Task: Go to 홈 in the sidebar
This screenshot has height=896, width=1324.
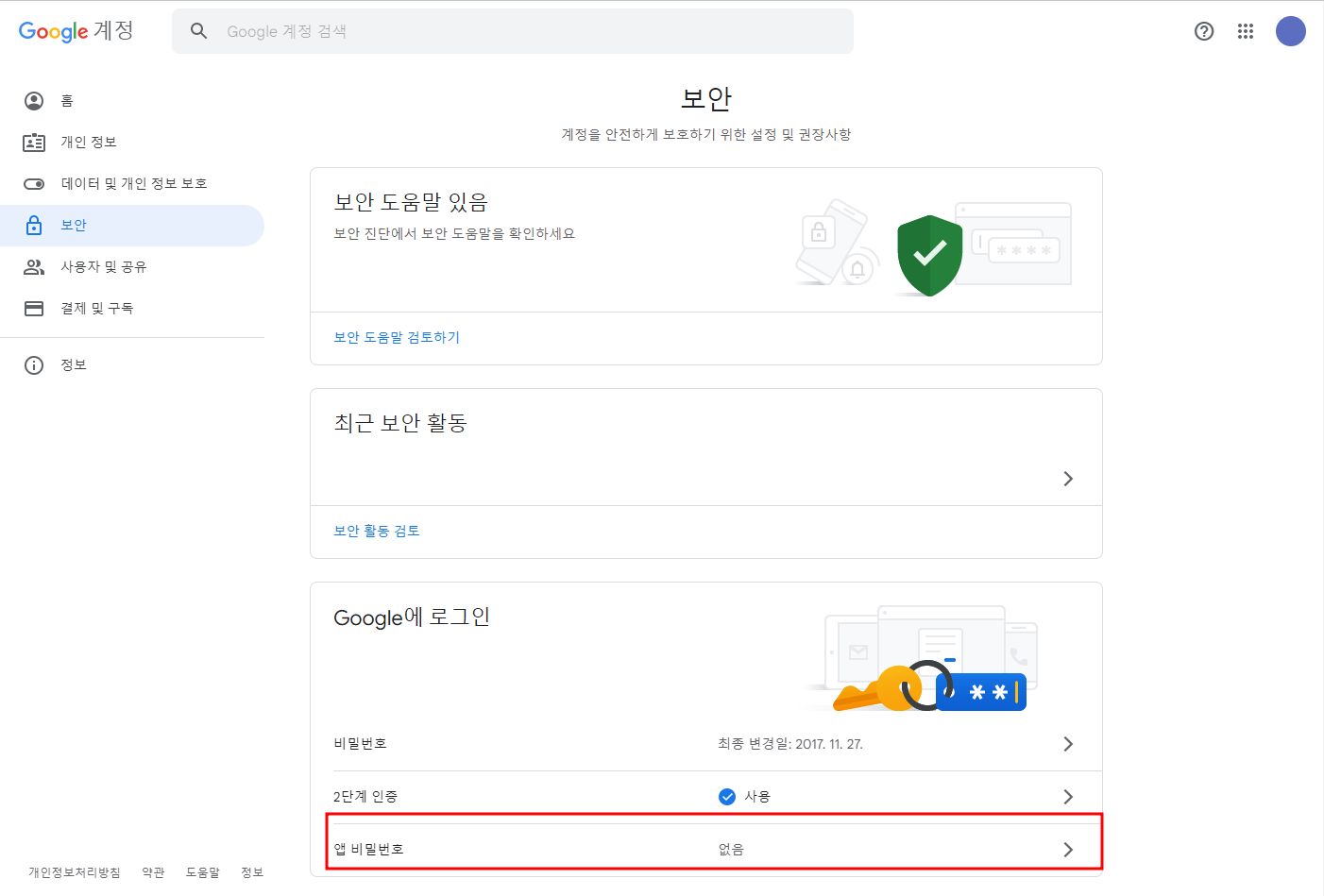Action: (x=132, y=101)
